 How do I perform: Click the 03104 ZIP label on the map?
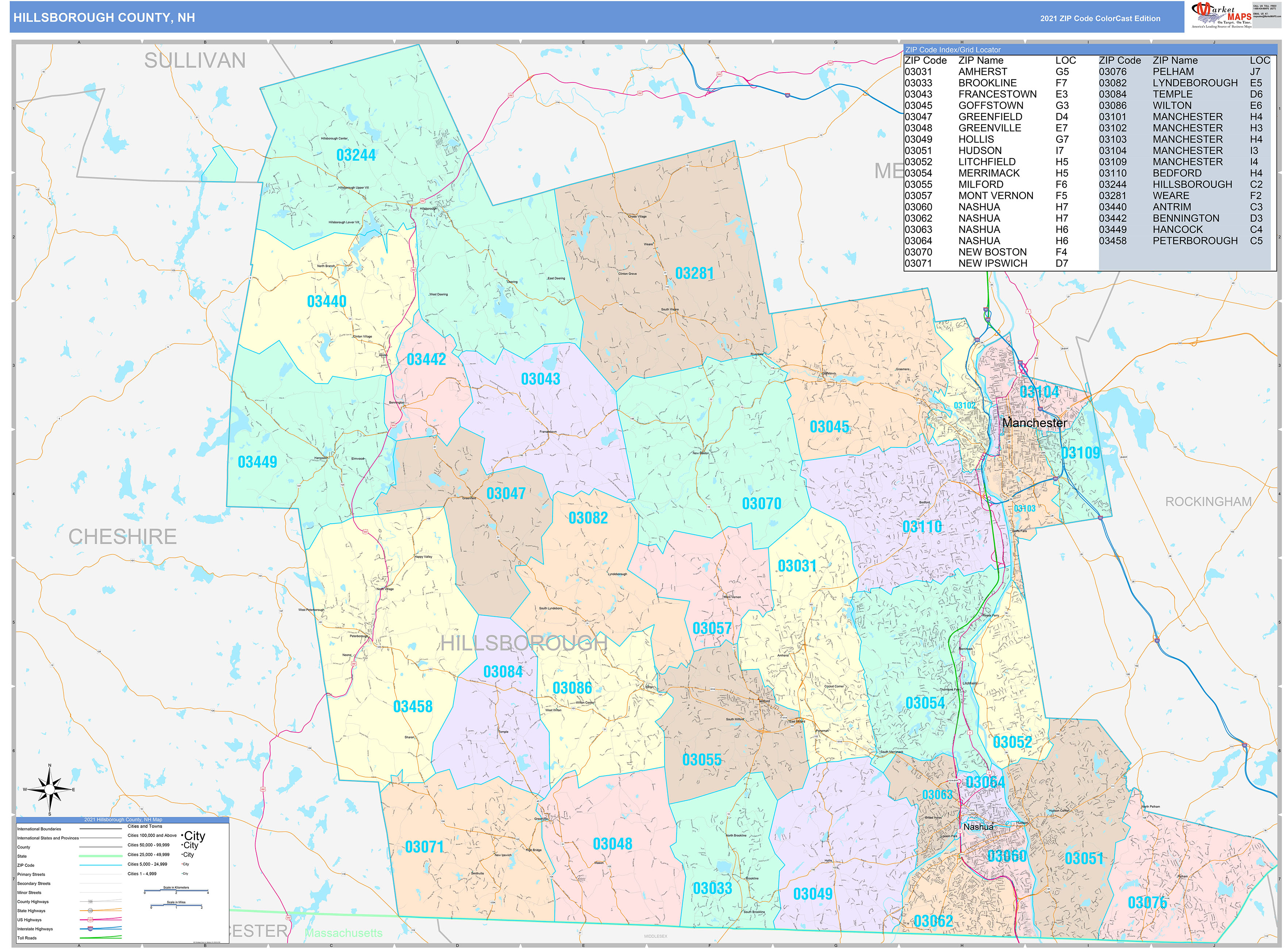(x=1039, y=392)
